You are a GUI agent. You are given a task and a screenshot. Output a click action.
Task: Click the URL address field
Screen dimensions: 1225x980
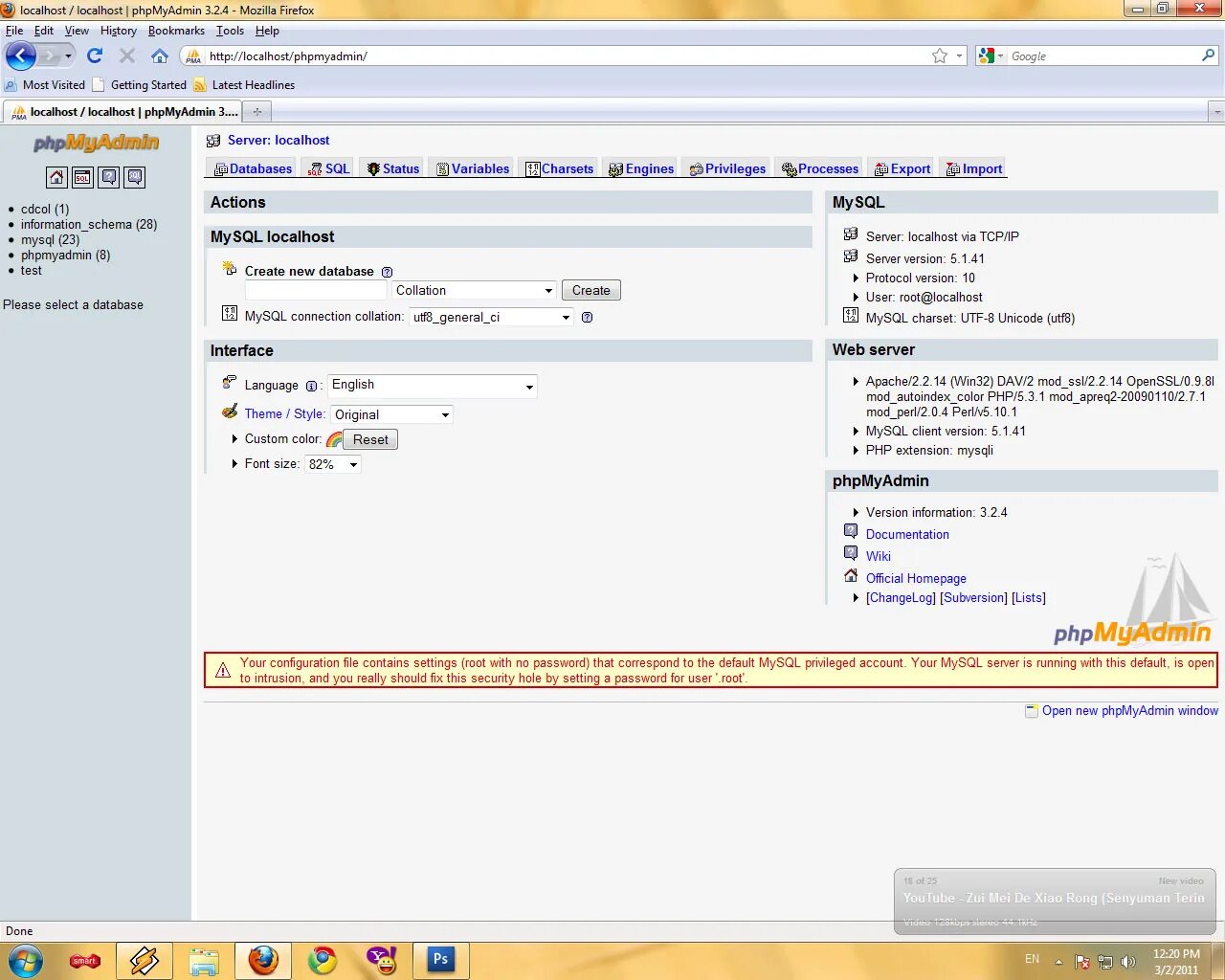click(565, 56)
